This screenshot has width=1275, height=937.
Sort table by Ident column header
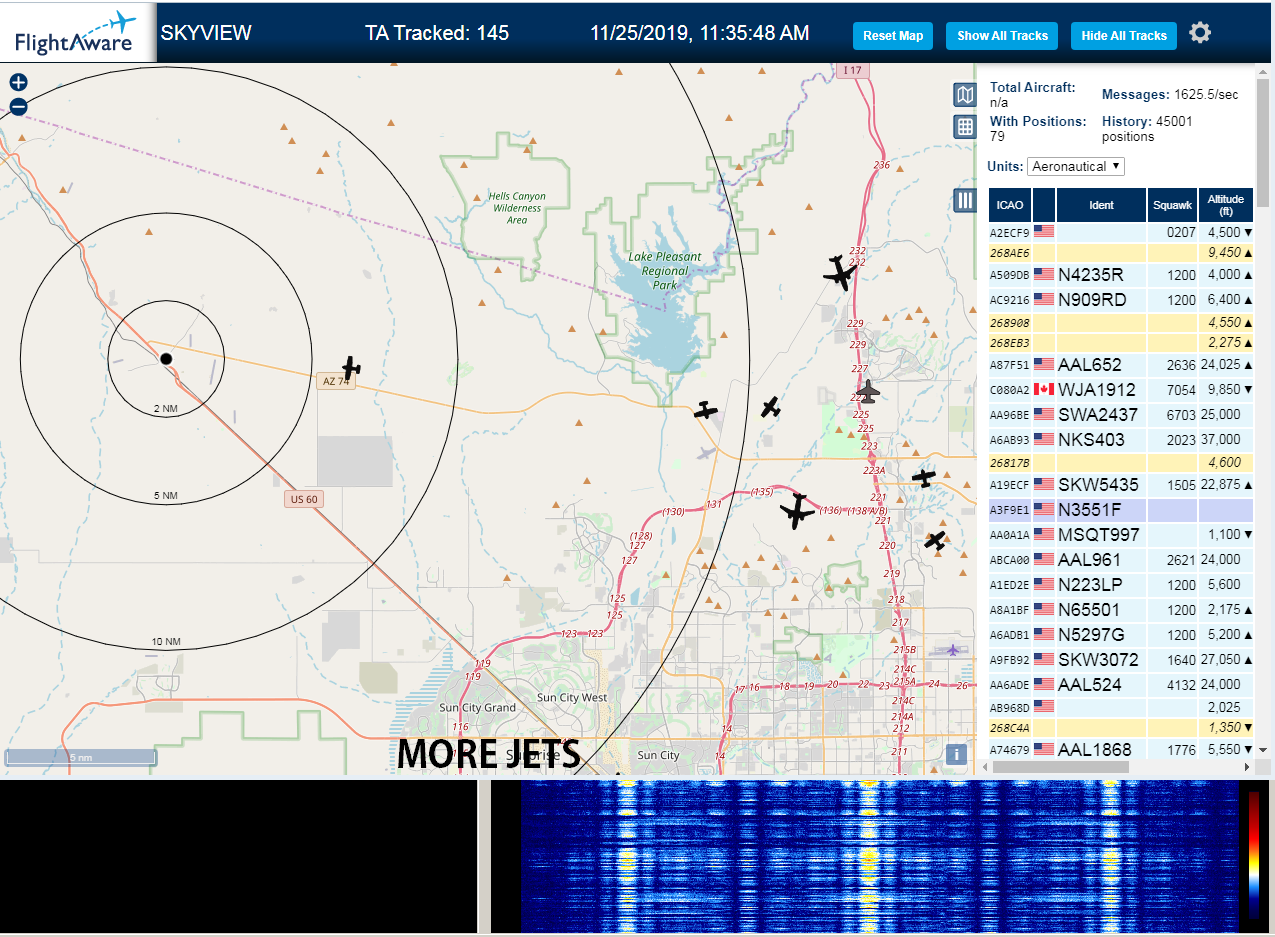[x=1101, y=205]
